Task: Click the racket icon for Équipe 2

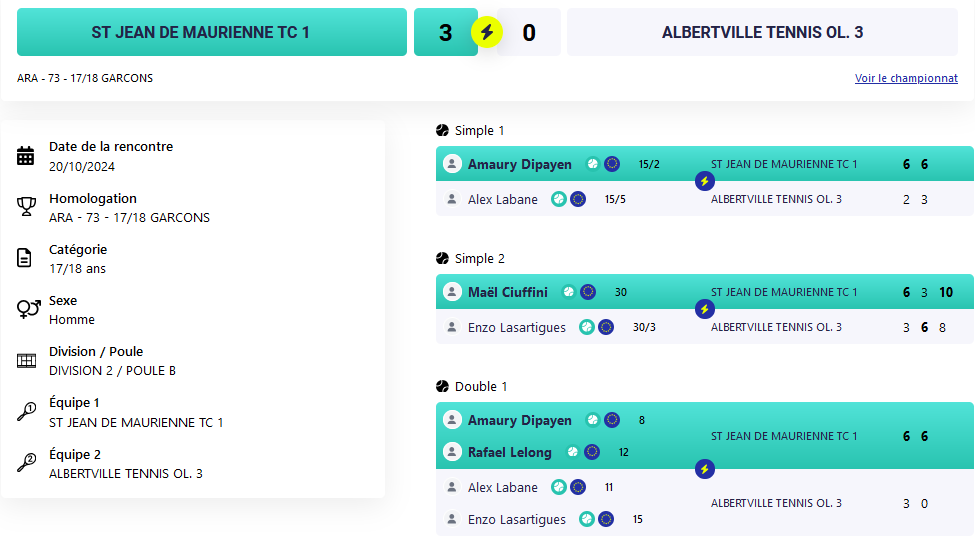Action: click(x=26, y=462)
